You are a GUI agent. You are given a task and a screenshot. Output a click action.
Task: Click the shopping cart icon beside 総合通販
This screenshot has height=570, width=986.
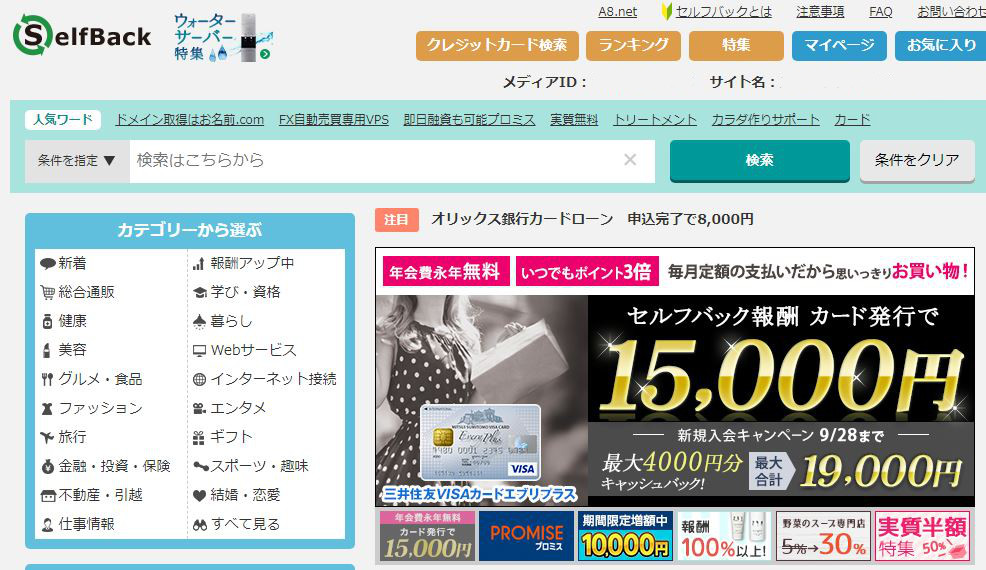pyautogui.click(x=48, y=293)
